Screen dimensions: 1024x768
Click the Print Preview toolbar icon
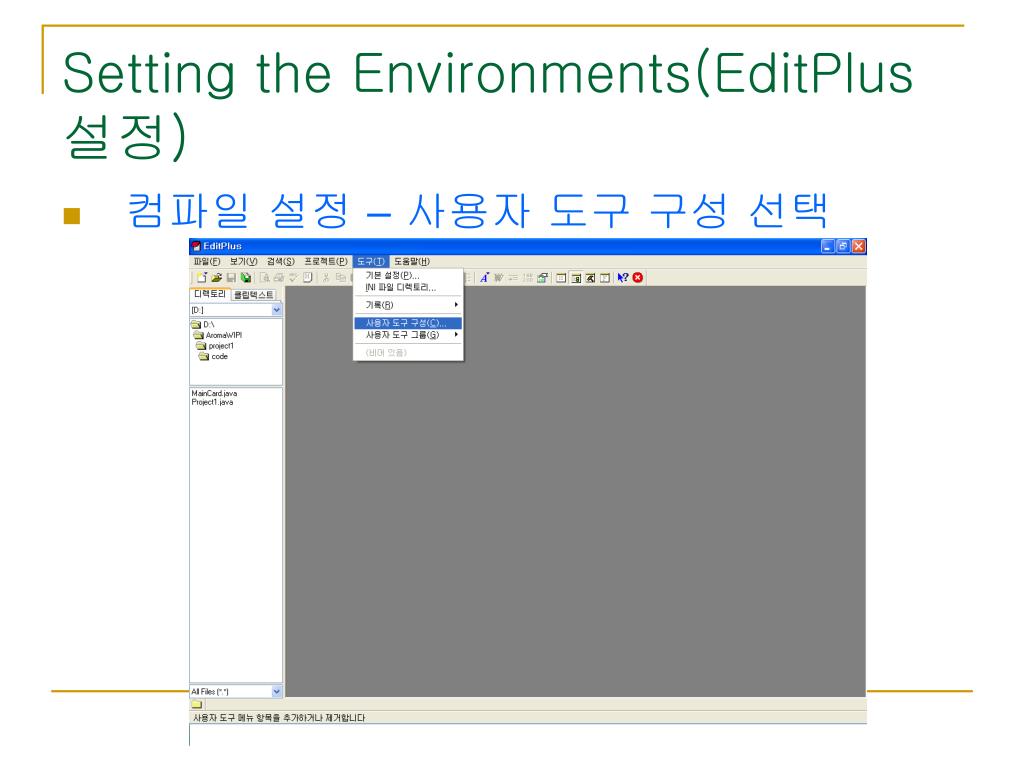(x=266, y=278)
